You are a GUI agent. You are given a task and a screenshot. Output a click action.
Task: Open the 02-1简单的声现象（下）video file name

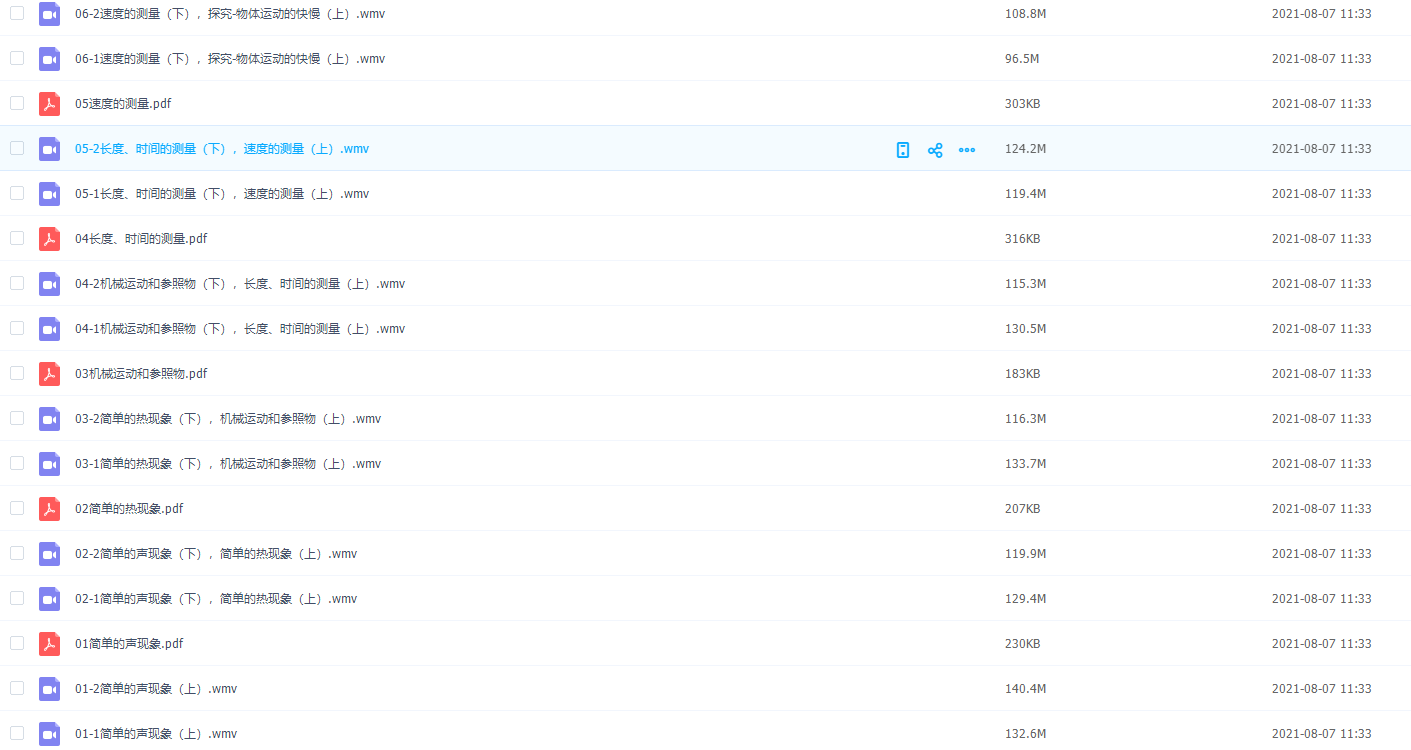coord(215,599)
